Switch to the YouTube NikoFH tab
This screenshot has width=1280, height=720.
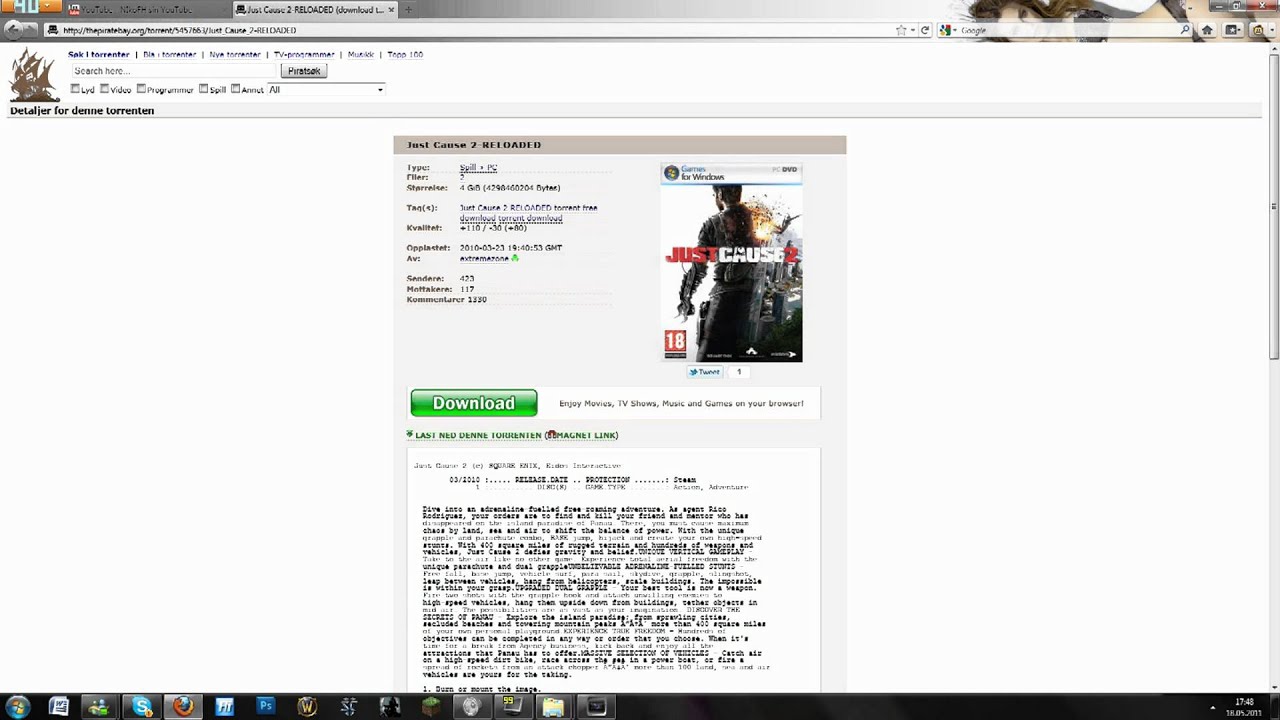point(147,9)
